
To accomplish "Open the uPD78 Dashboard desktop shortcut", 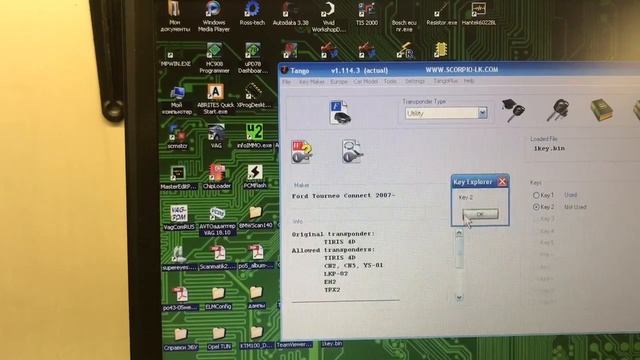I will click(253, 58).
